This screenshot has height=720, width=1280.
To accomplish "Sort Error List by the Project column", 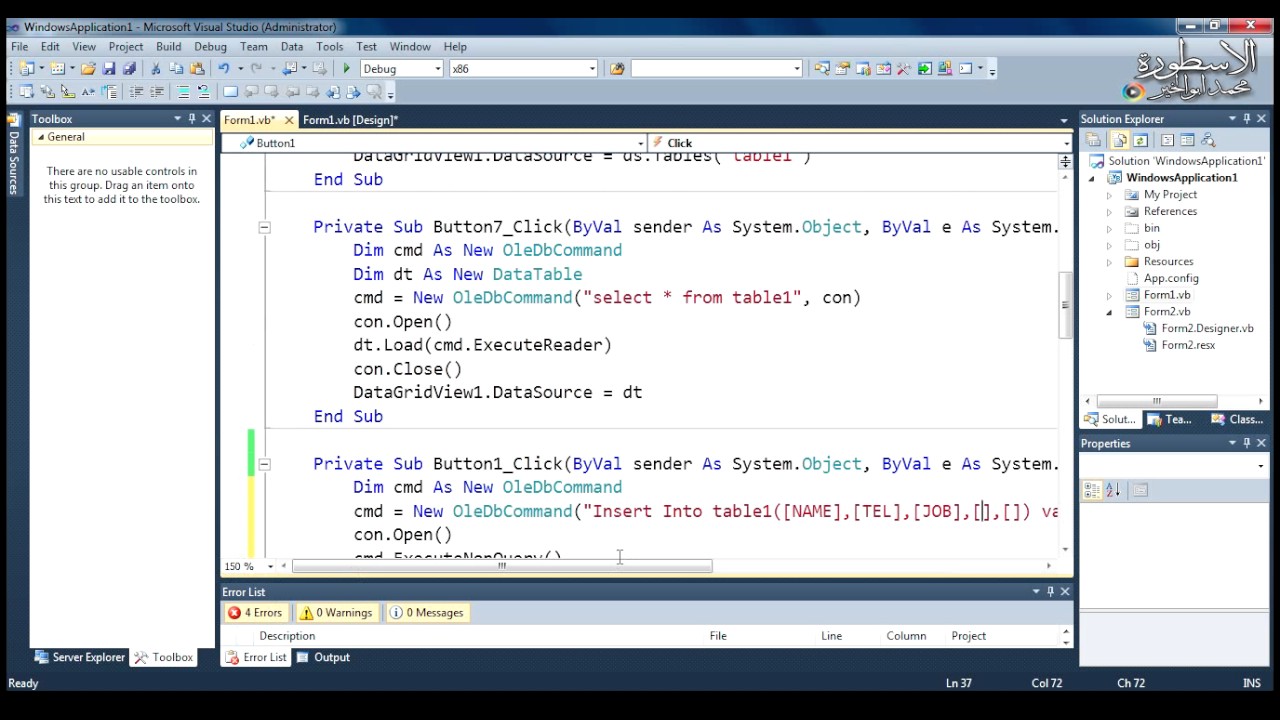I will click(x=969, y=636).
